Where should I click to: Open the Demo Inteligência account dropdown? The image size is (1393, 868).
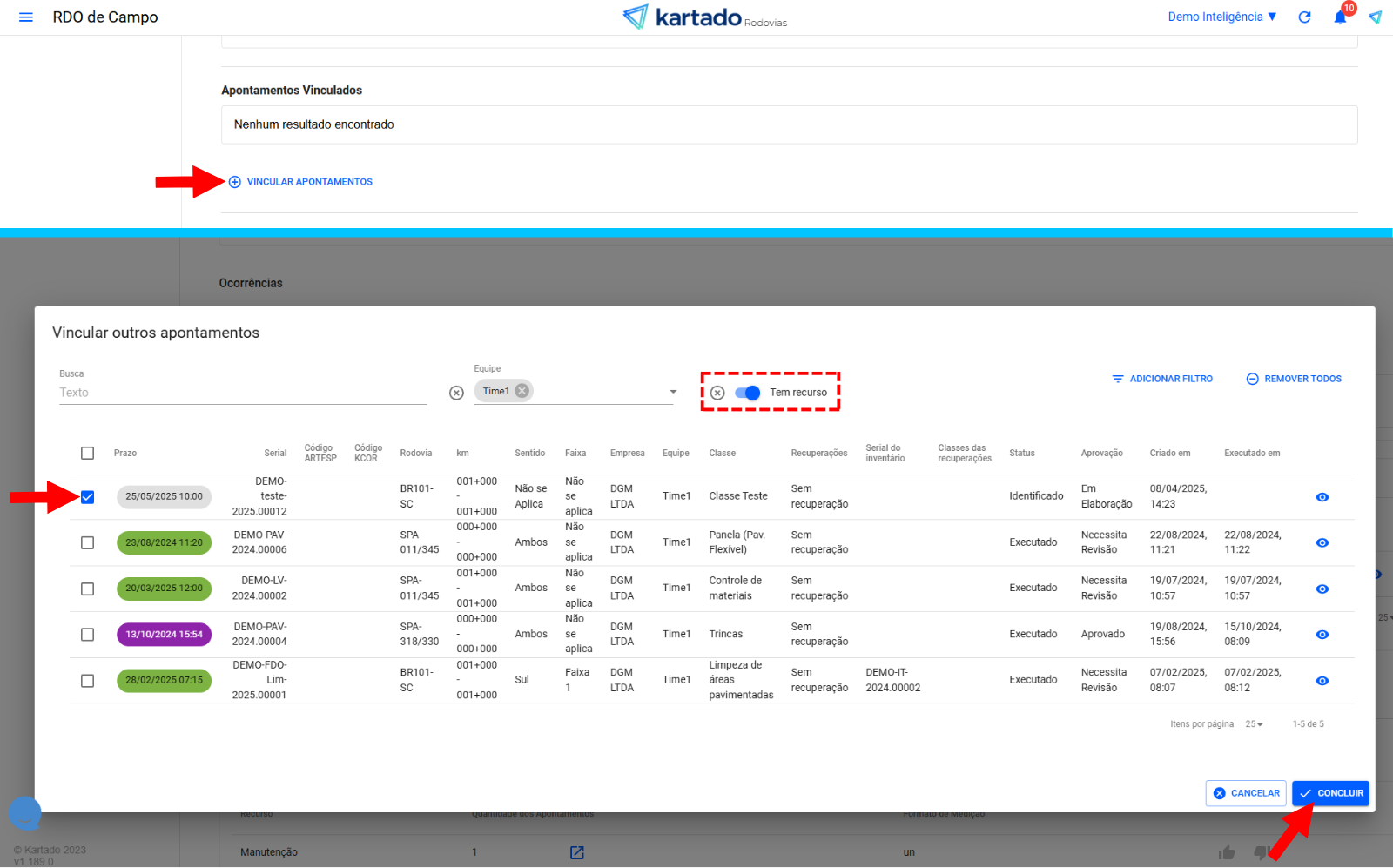tap(1221, 17)
